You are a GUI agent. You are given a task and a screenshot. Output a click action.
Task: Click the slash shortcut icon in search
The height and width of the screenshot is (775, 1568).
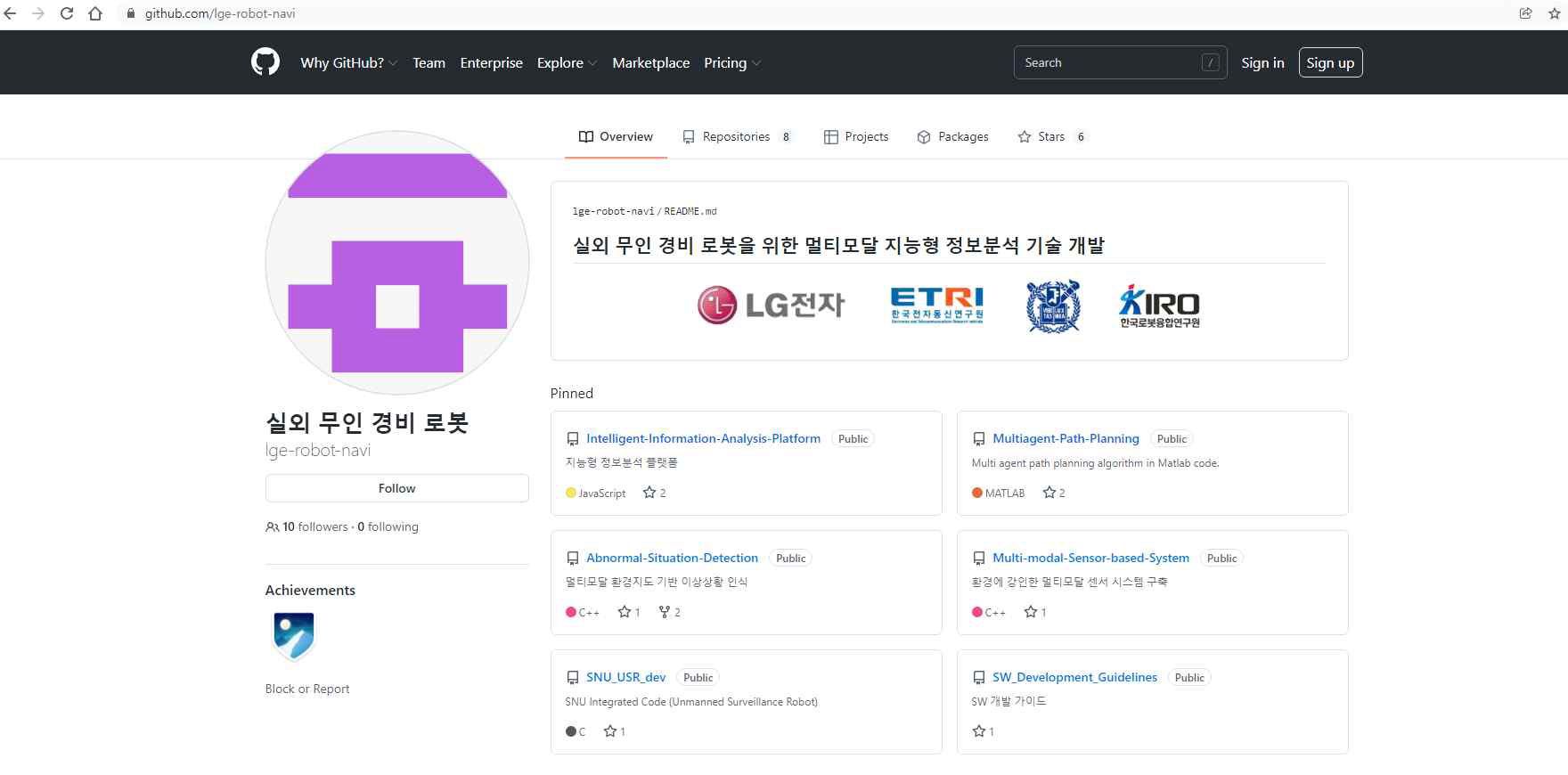coord(1210,62)
